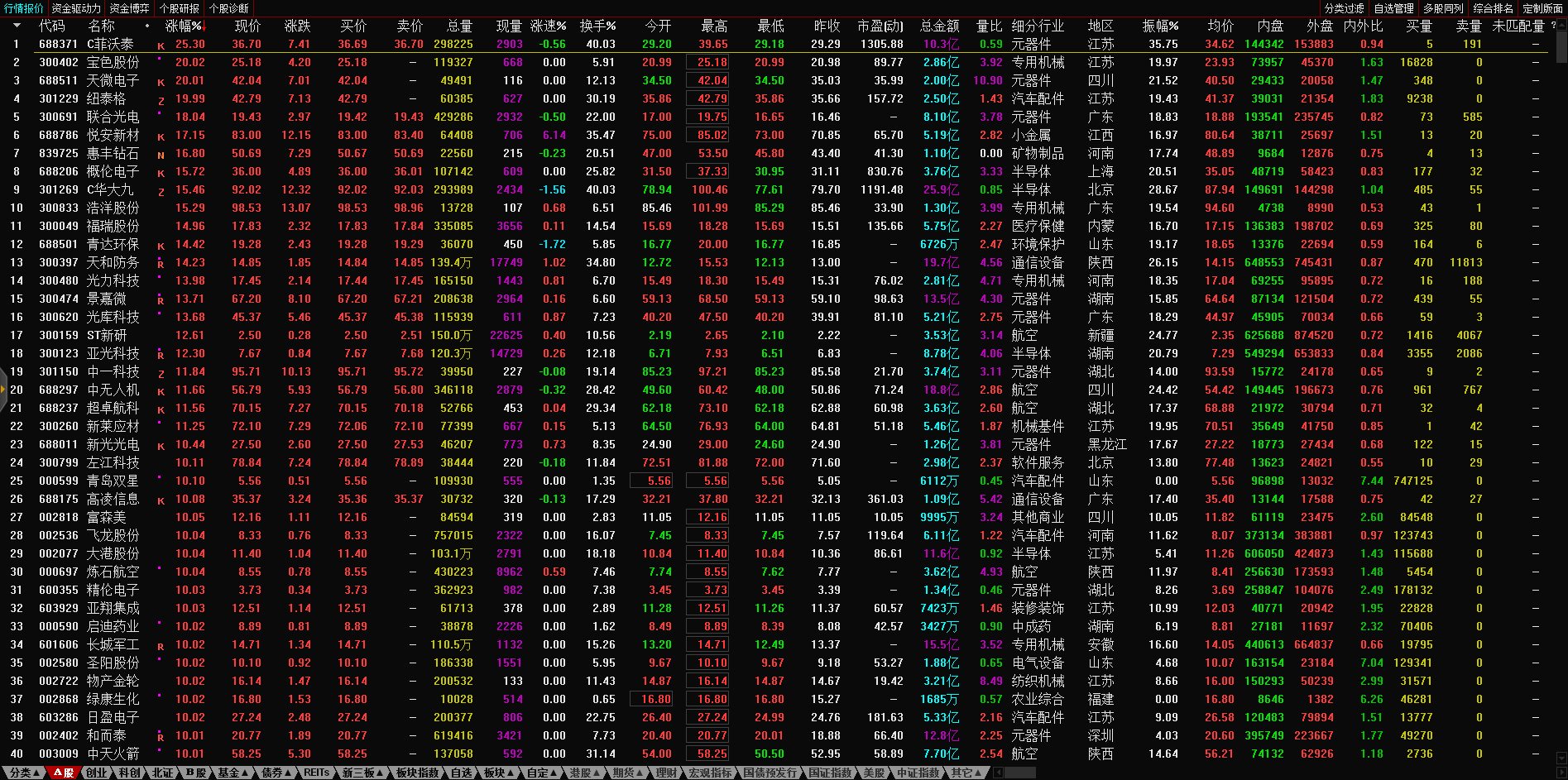1568x780 pixels.
Task: Click the K marker beside C菲沃泰
Action: [161, 45]
